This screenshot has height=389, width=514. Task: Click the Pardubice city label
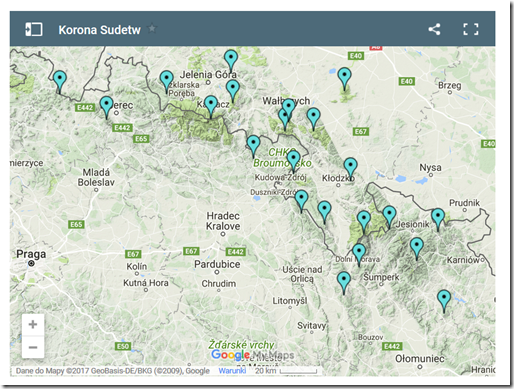click(x=217, y=264)
